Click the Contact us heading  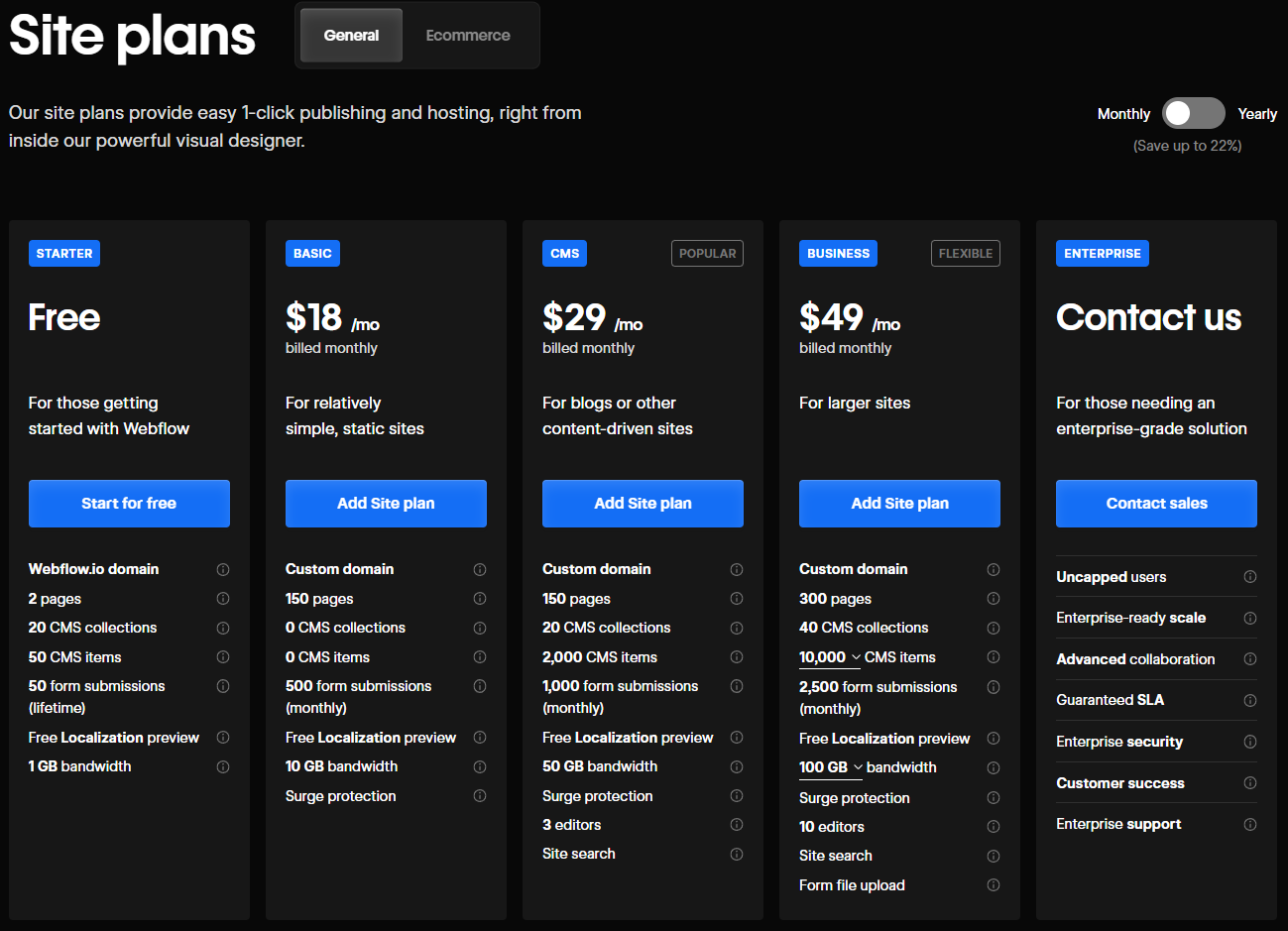point(1148,317)
